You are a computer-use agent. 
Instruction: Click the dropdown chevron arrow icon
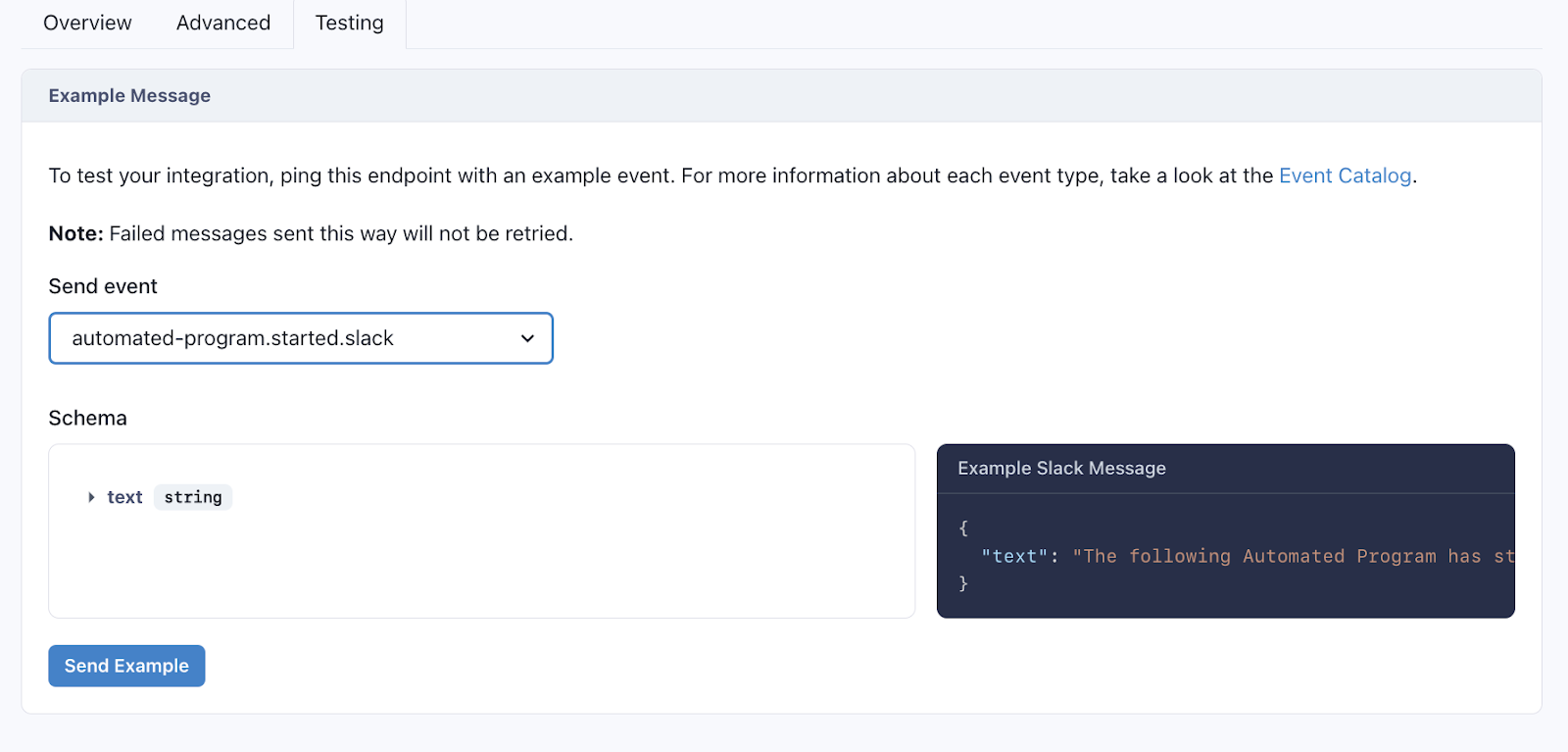click(x=527, y=338)
